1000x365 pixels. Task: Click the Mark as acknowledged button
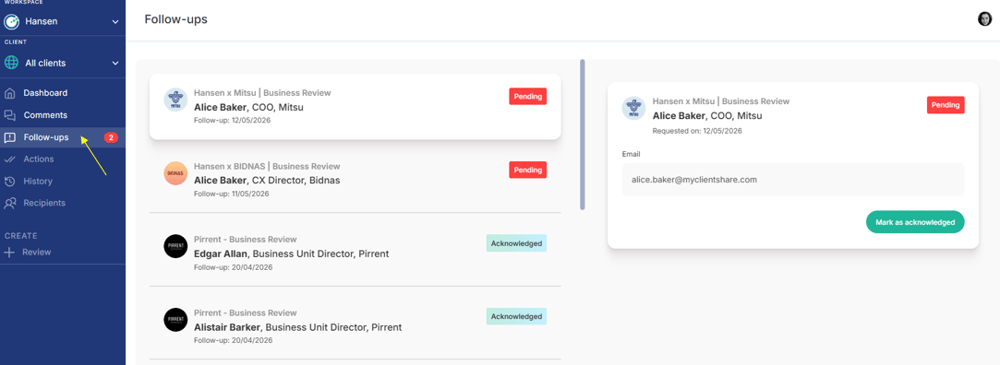click(915, 222)
